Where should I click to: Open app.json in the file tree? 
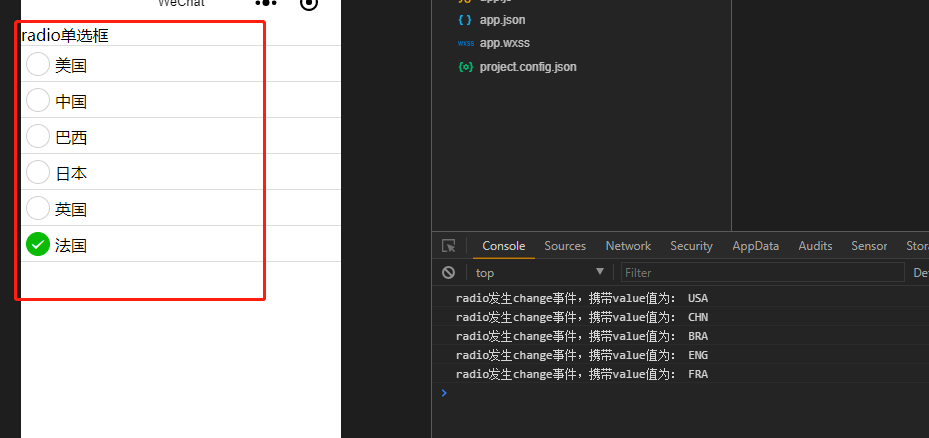click(x=502, y=20)
